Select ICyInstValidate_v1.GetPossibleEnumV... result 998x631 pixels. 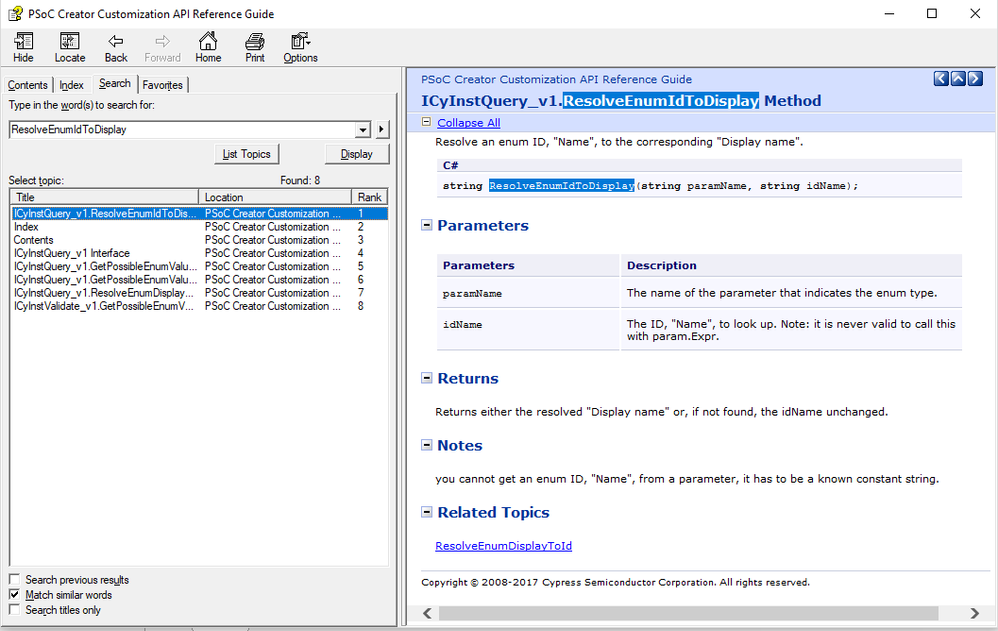coord(199,306)
